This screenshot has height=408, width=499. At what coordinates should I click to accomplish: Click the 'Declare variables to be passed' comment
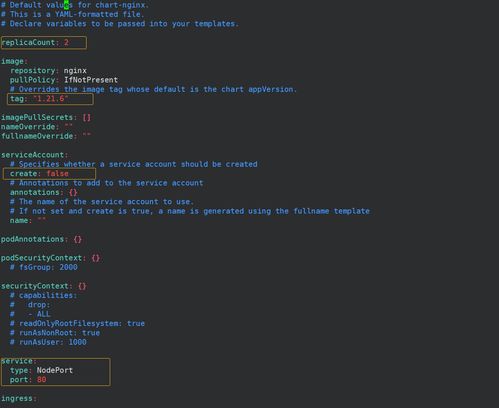[x=120, y=24]
